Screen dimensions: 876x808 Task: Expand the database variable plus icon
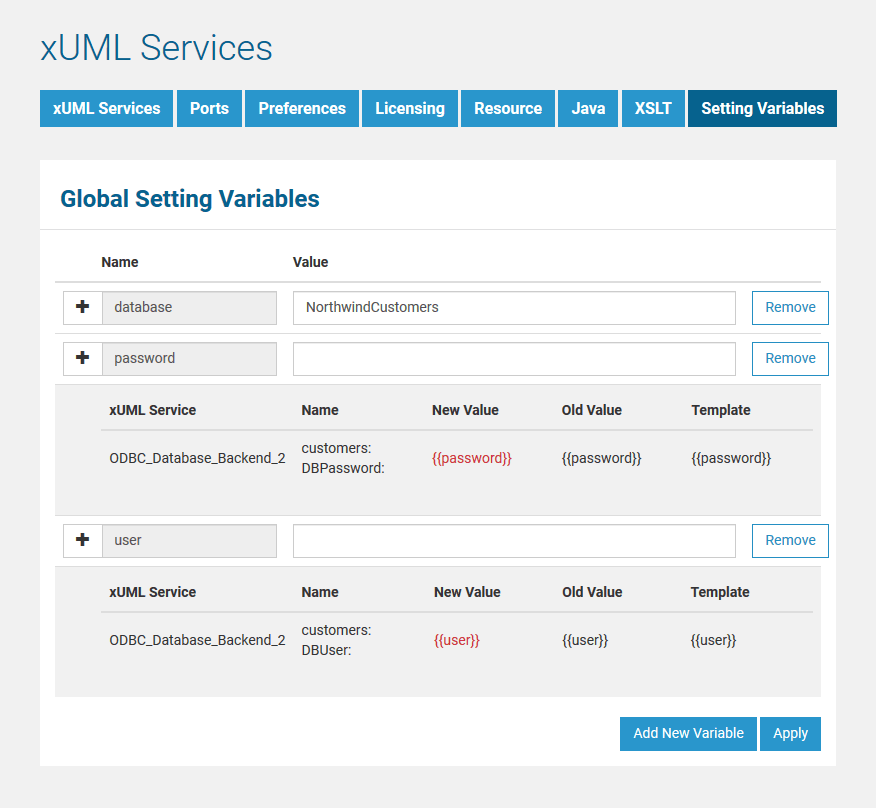click(83, 308)
